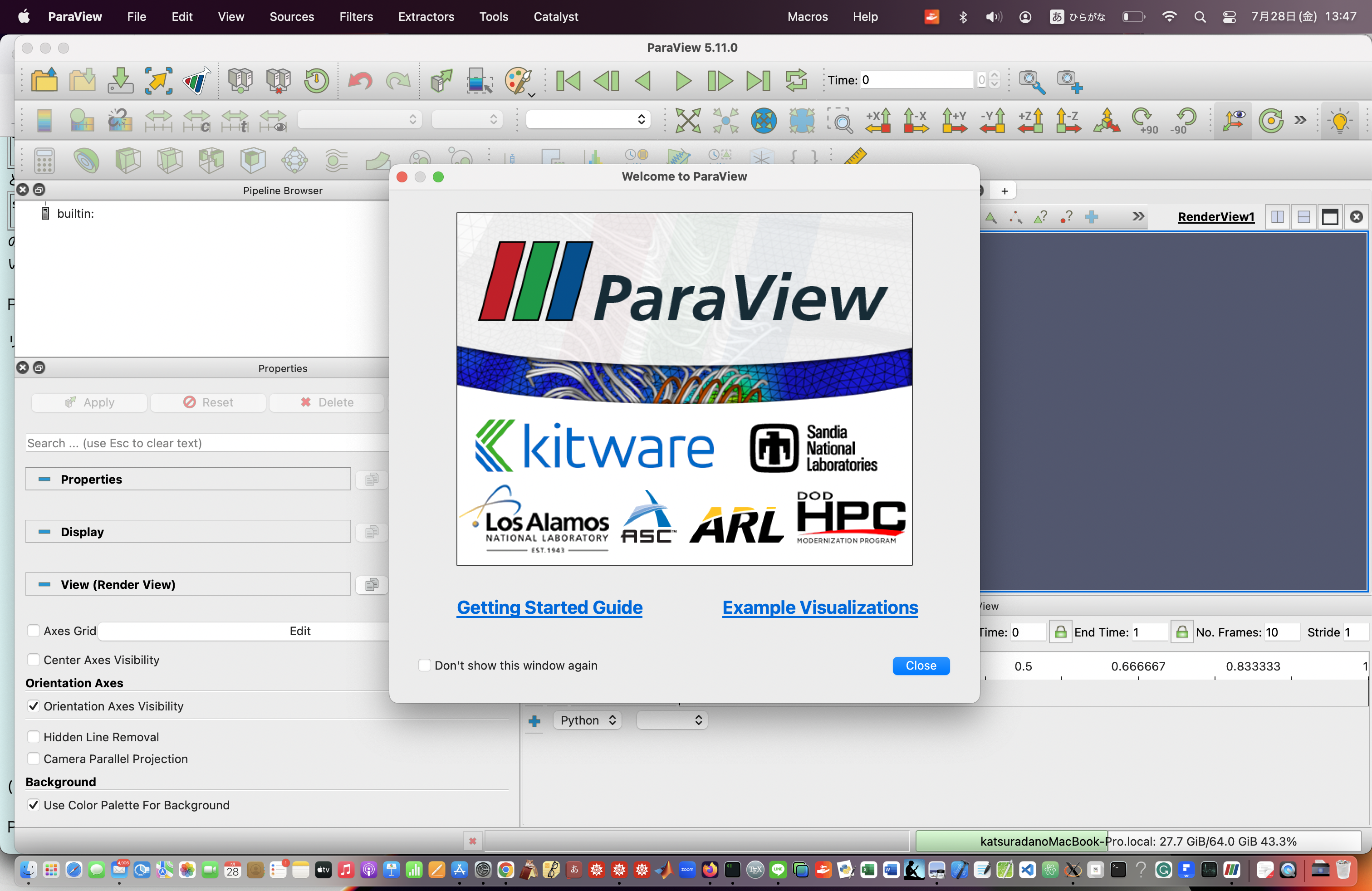Click the Calculator filter icon
This screenshot has height=891, width=1372.
44,160
